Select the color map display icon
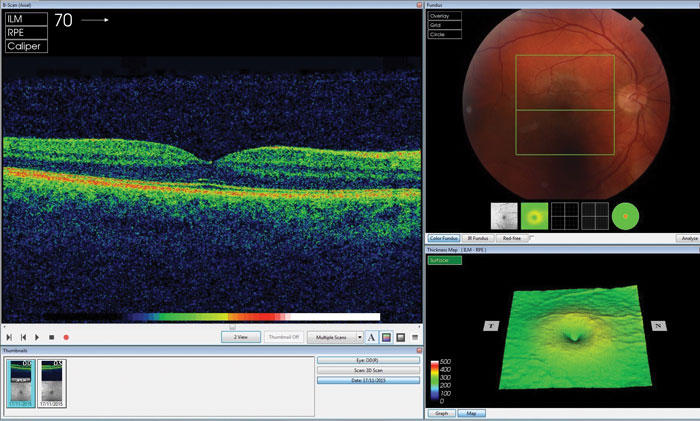Screen dimensions: 700x421 coord(386,338)
